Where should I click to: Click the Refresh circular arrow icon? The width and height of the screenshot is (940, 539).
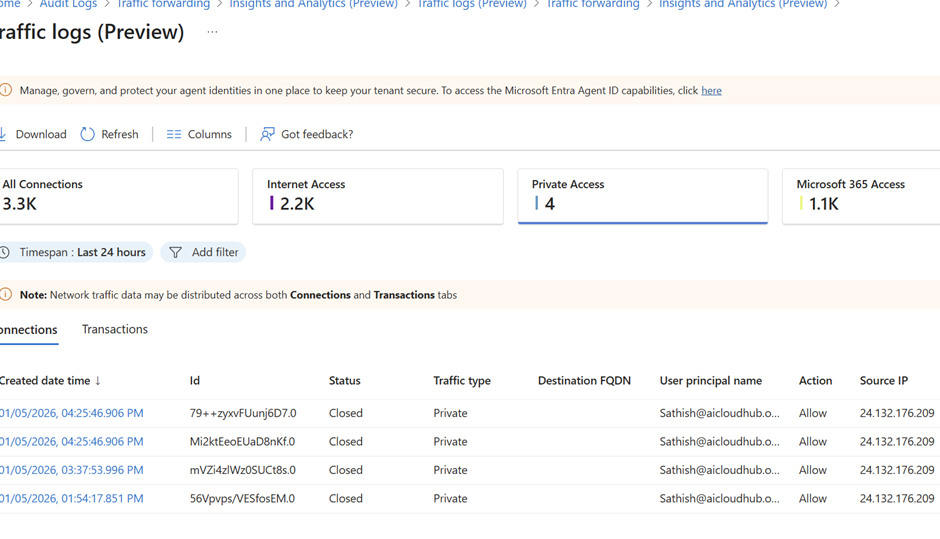point(88,134)
